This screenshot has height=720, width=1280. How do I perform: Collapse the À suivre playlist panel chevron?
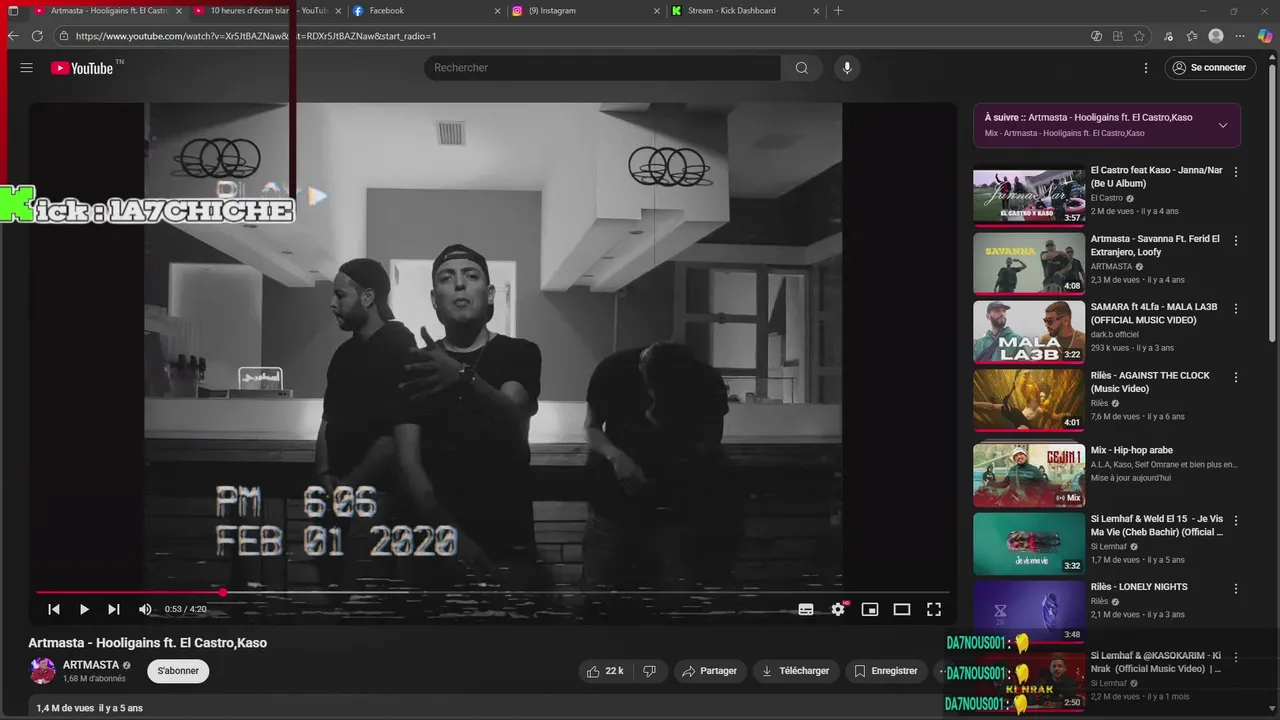pos(1223,125)
